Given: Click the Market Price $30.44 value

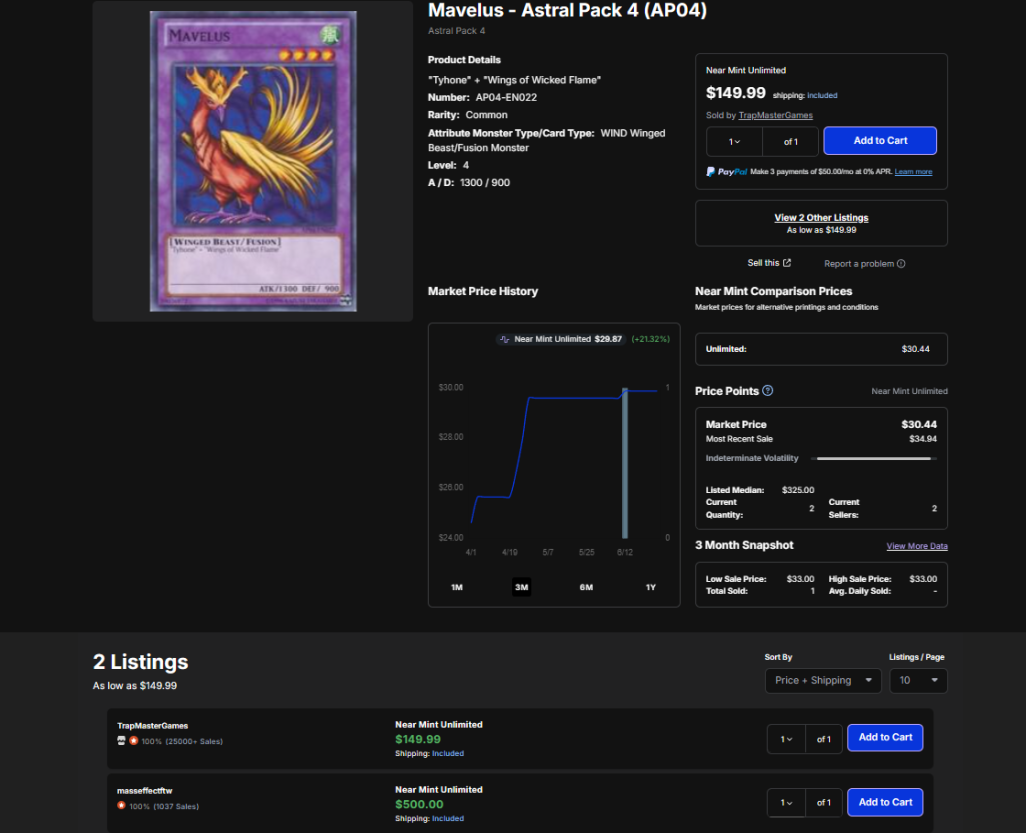Looking at the screenshot, I should [919, 425].
